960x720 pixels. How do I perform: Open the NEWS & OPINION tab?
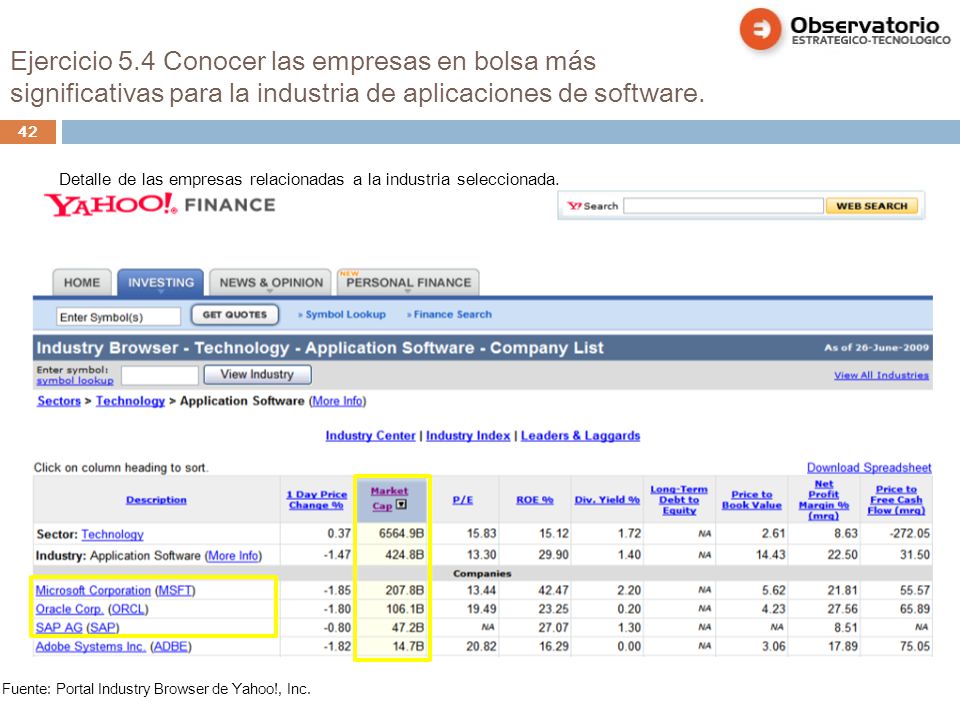[x=271, y=282]
